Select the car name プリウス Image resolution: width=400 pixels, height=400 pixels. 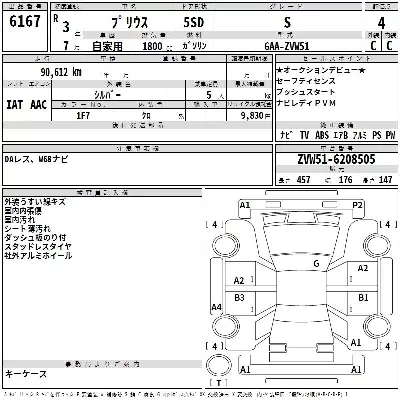tap(130, 23)
